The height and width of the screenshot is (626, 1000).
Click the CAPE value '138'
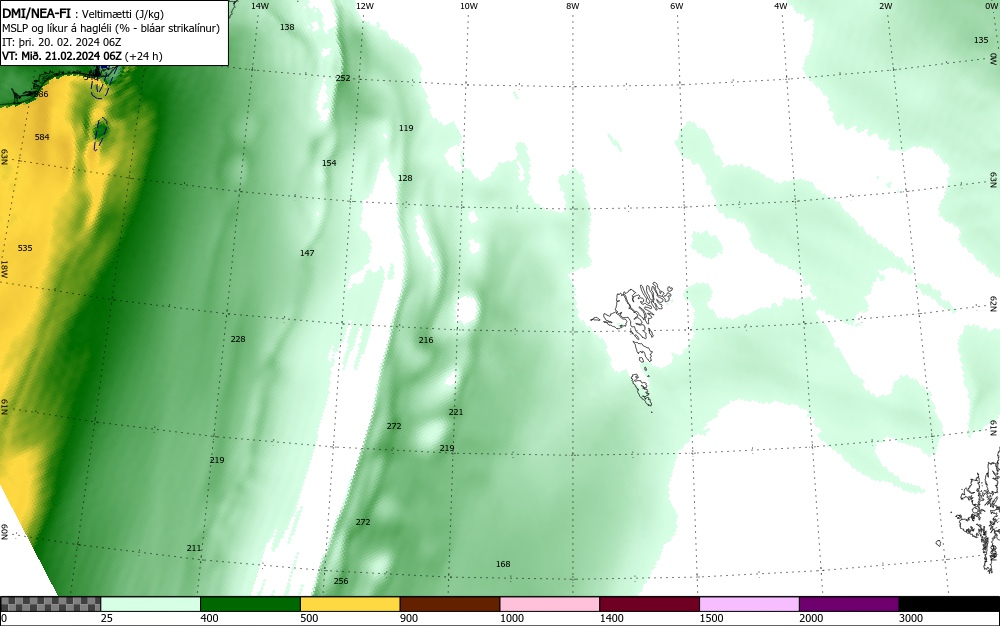click(287, 27)
